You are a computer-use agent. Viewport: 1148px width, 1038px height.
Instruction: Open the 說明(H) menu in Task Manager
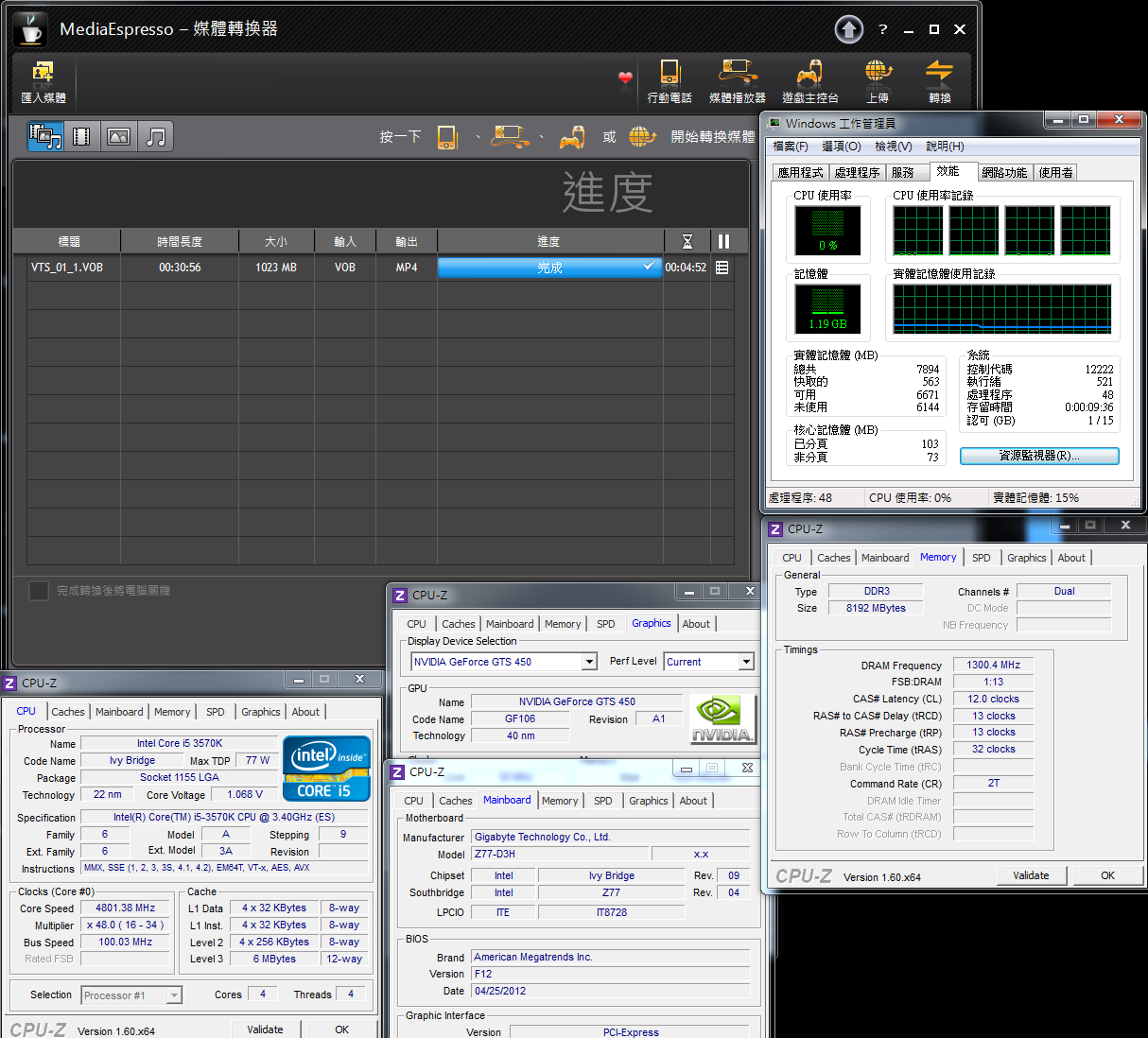[945, 147]
